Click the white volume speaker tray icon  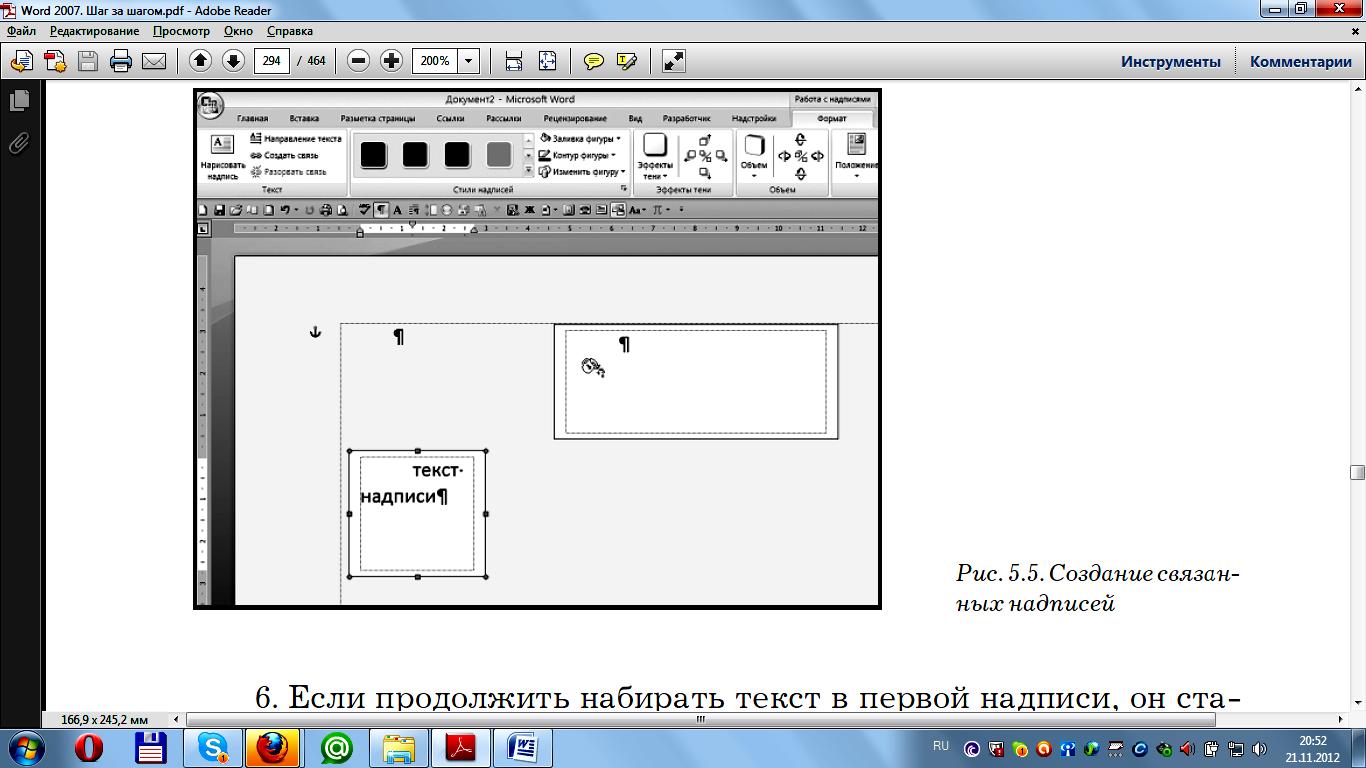(x=1261, y=748)
